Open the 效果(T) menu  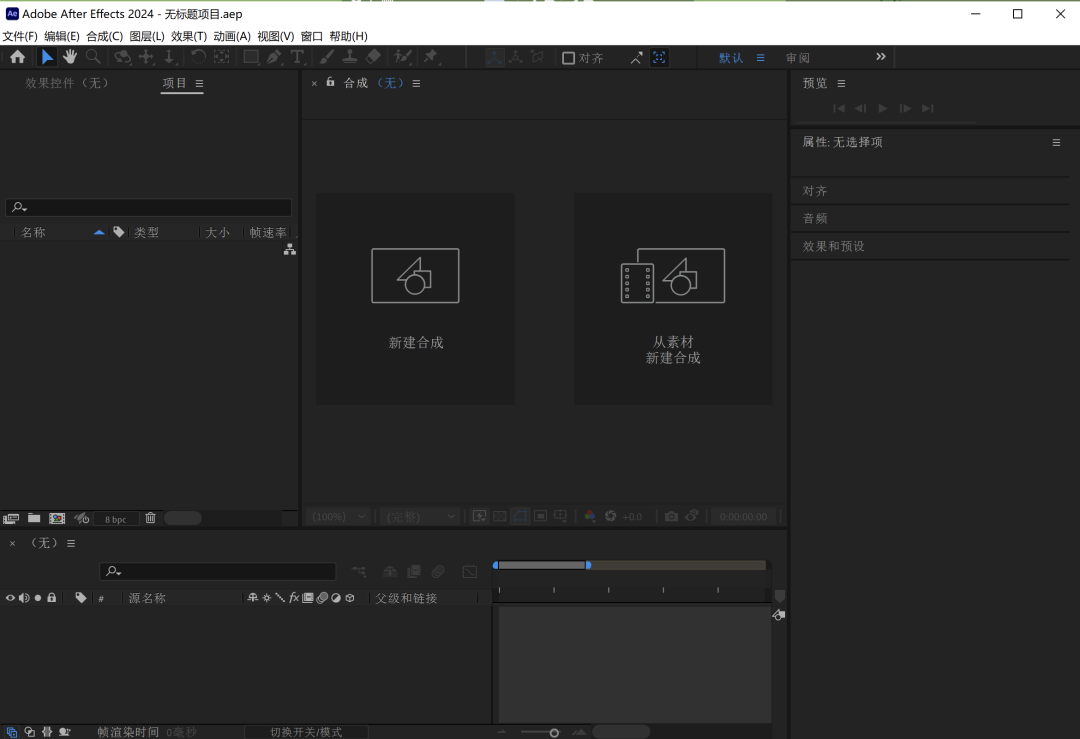click(x=189, y=36)
